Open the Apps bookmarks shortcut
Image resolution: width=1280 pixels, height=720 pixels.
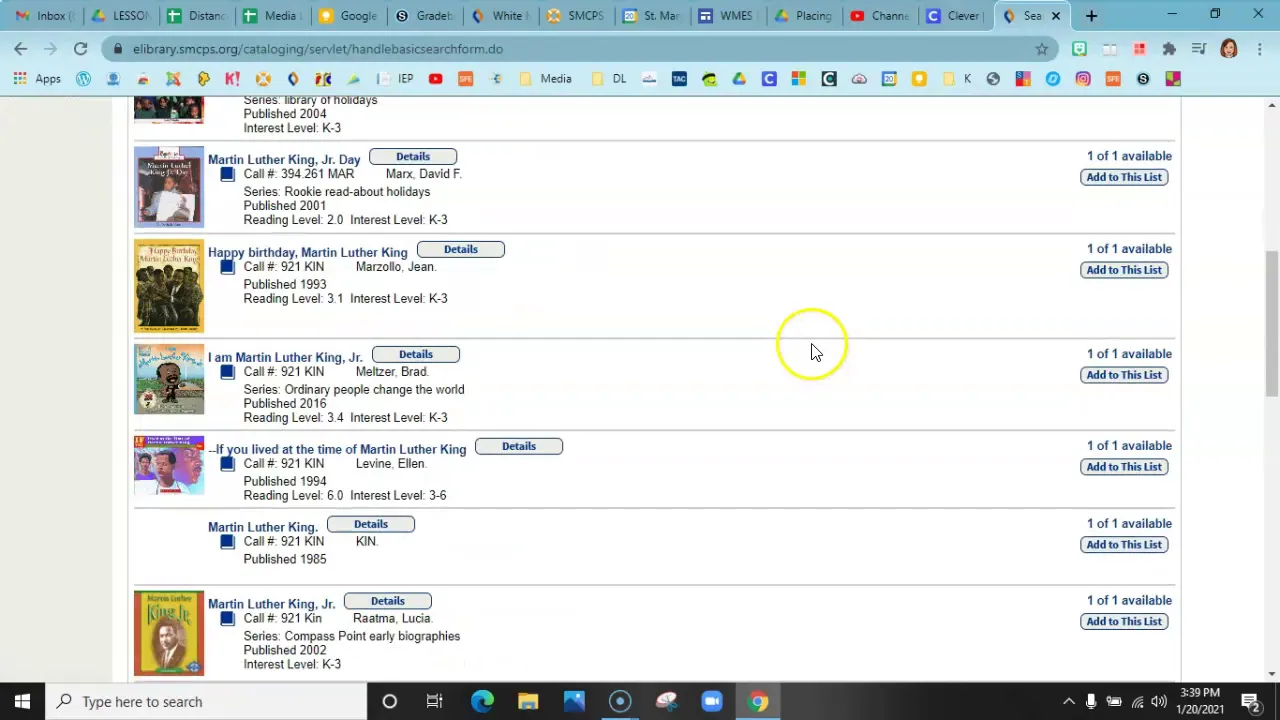click(38, 79)
